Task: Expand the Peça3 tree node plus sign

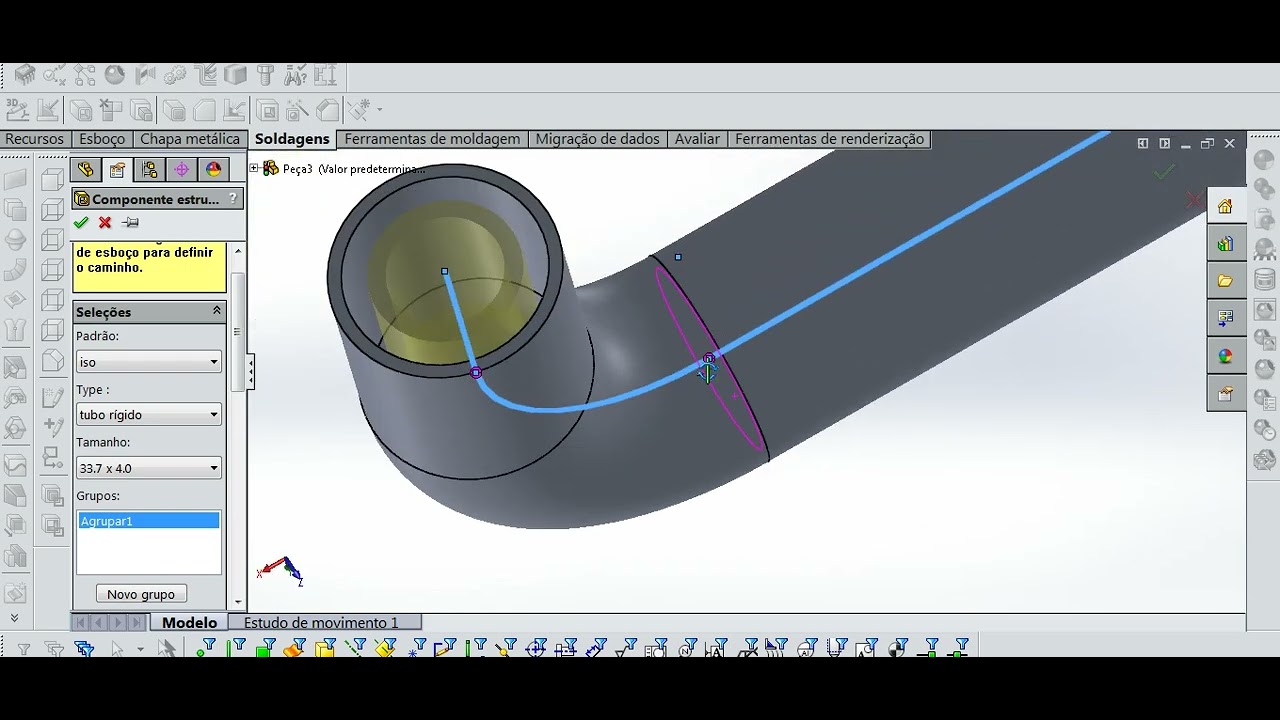Action: click(x=254, y=168)
